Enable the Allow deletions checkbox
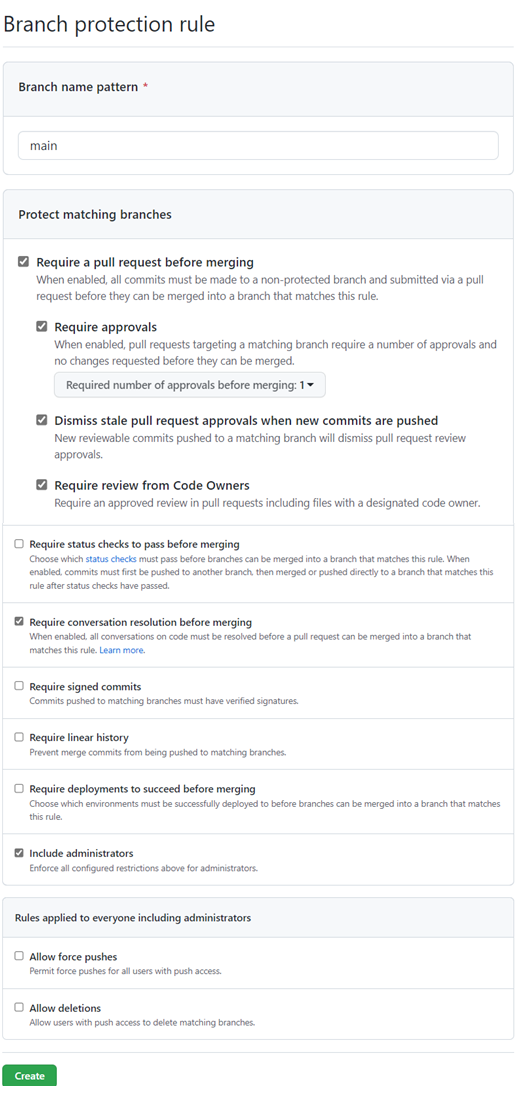Viewport: 517px width, 1093px height. click(20, 1007)
